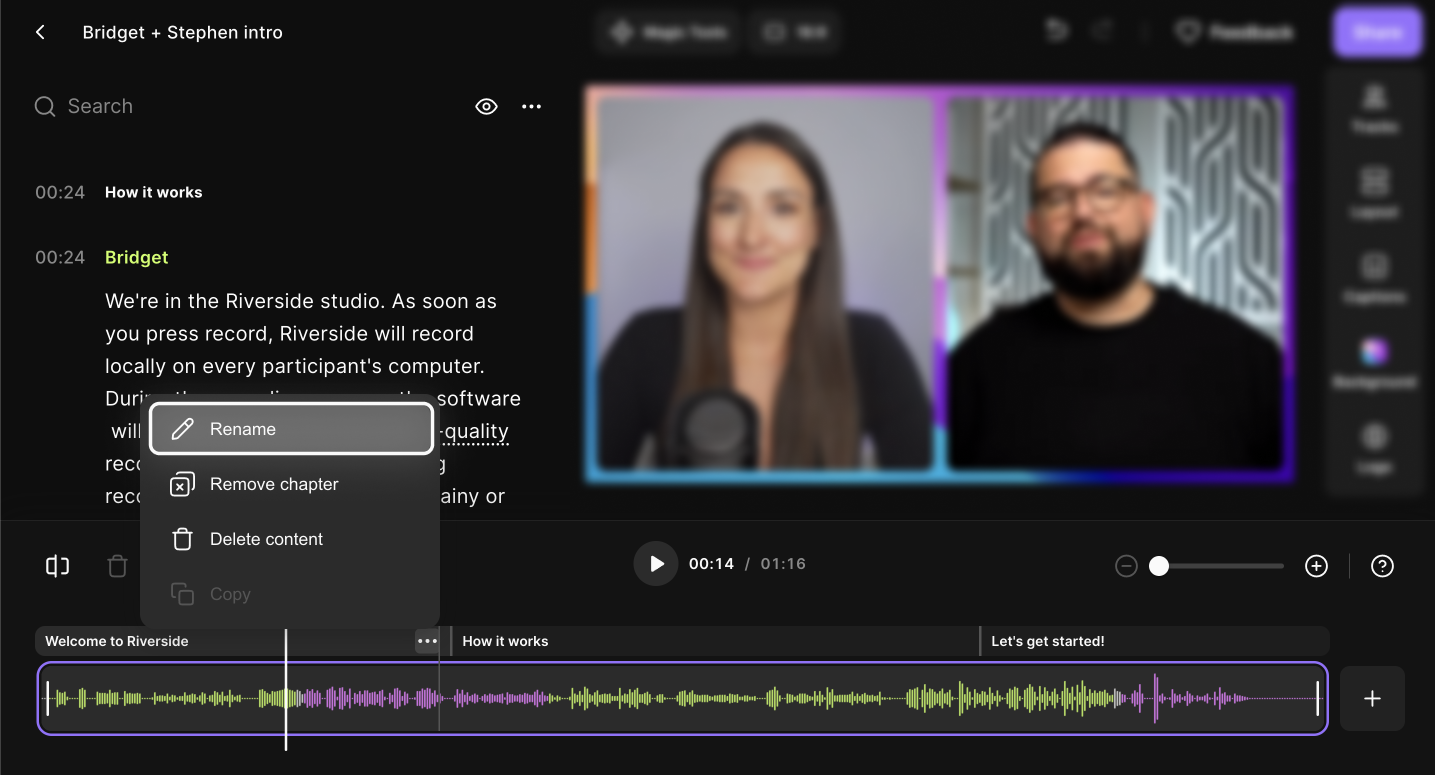Screen dimensions: 1435x775
Task: Click the project title Bridget + Stephen intro
Action: 183,32
